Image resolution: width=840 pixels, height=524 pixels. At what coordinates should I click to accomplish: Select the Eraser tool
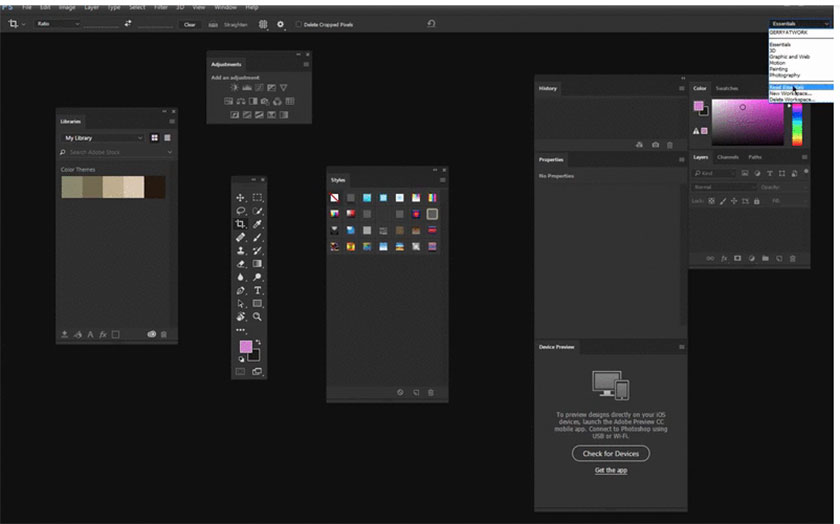coord(241,264)
